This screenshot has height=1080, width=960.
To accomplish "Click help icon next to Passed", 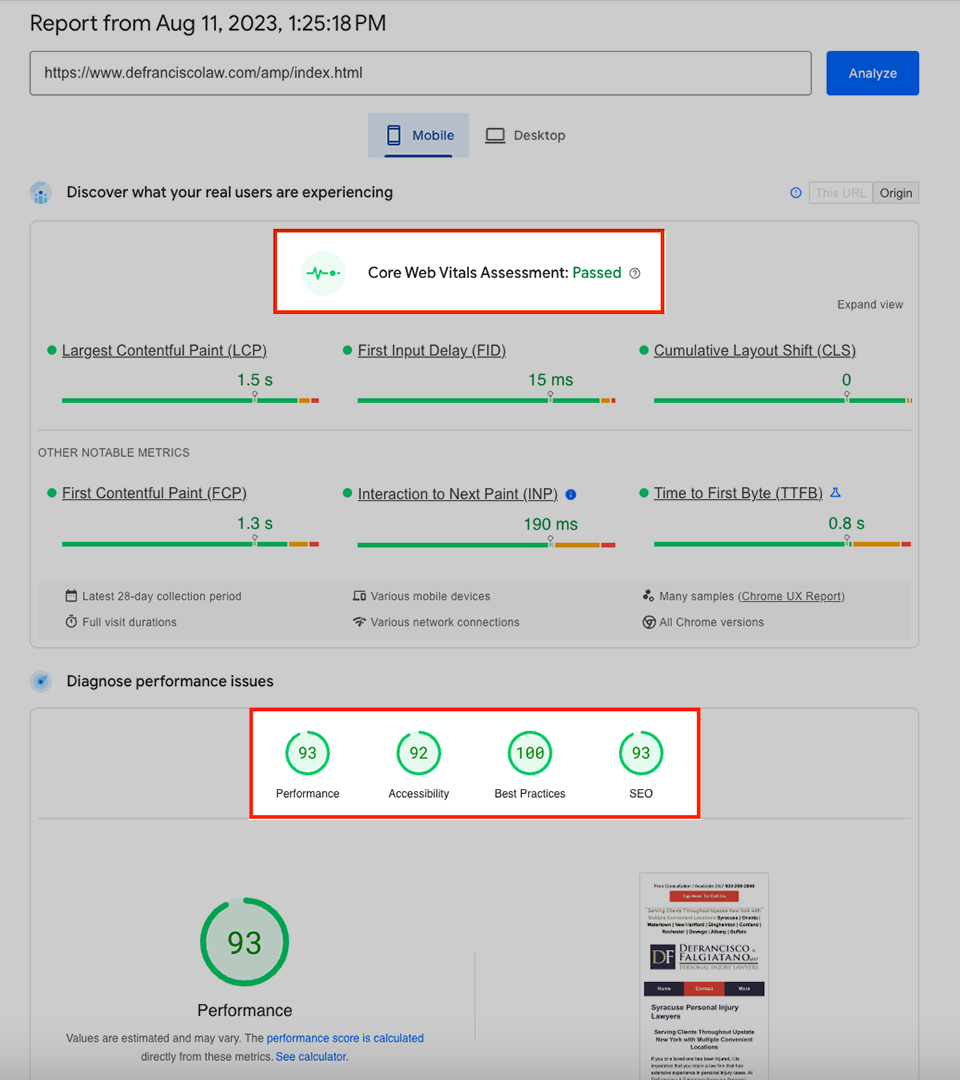I will pyautogui.click(x=635, y=273).
